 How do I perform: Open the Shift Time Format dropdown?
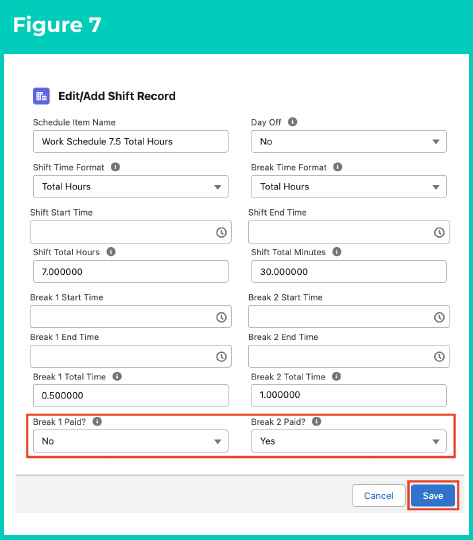[131, 187]
